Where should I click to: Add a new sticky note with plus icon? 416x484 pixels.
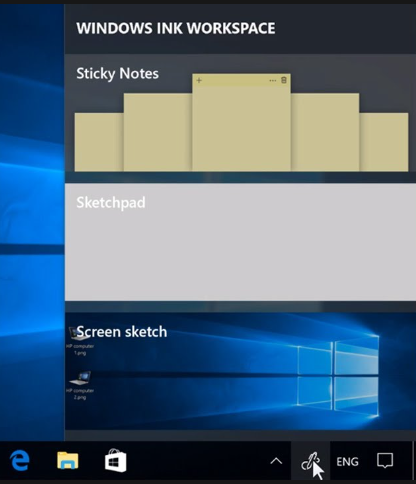tap(199, 80)
